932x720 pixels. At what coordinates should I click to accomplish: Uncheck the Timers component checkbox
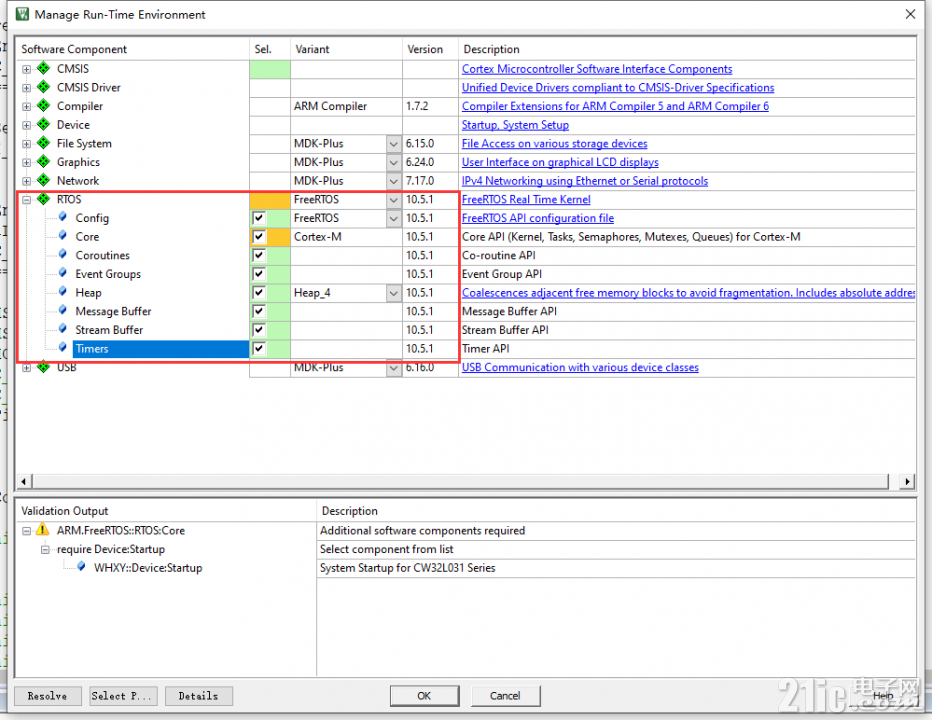point(259,348)
